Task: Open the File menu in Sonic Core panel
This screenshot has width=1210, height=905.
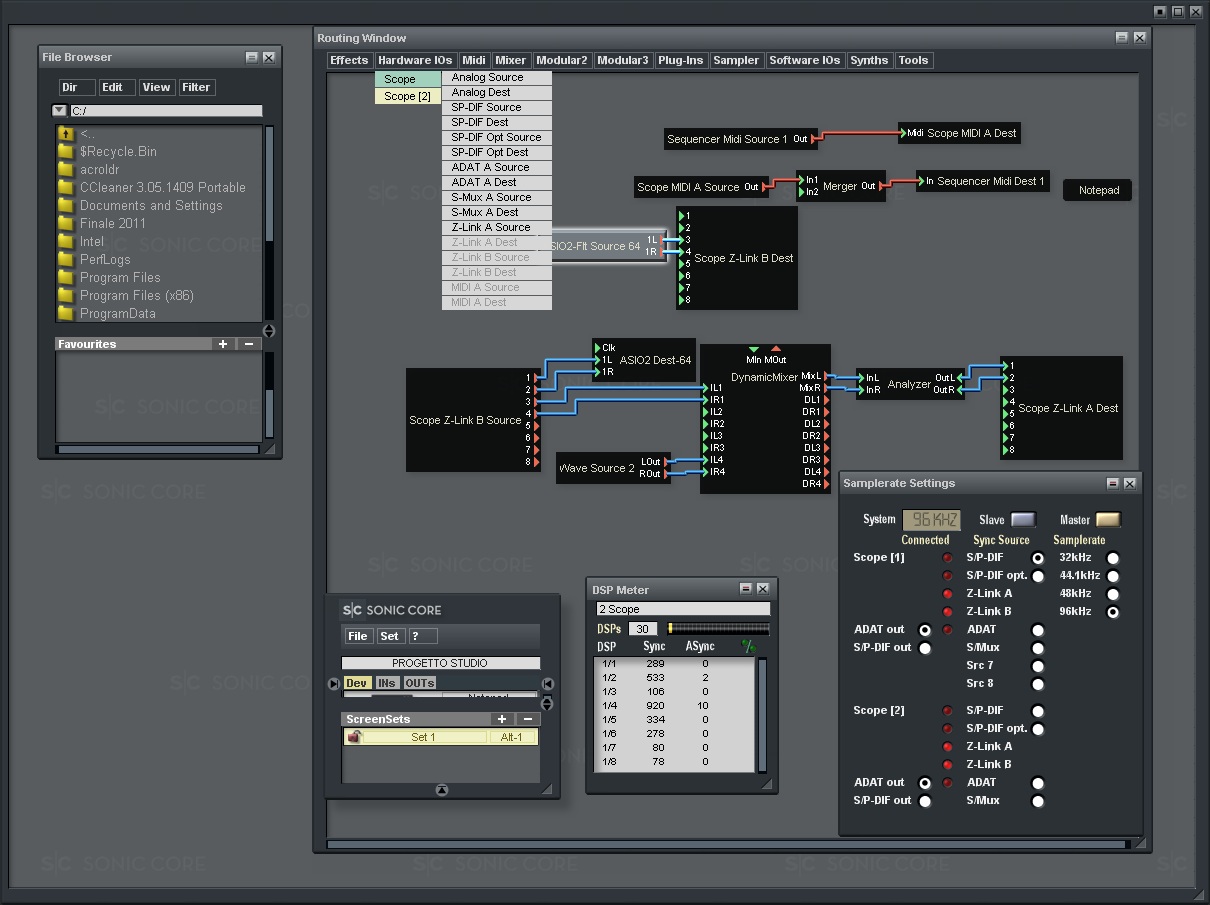Action: tap(358, 636)
